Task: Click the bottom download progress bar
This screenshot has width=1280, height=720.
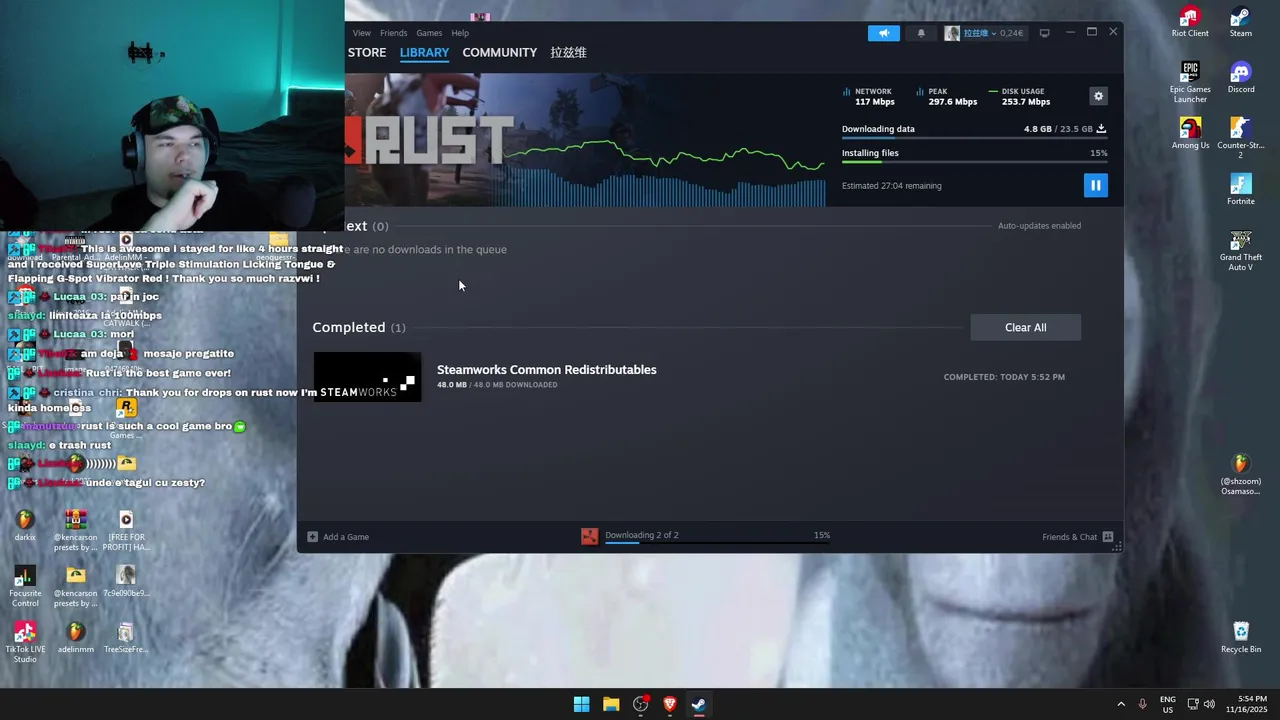Action: [x=717, y=543]
